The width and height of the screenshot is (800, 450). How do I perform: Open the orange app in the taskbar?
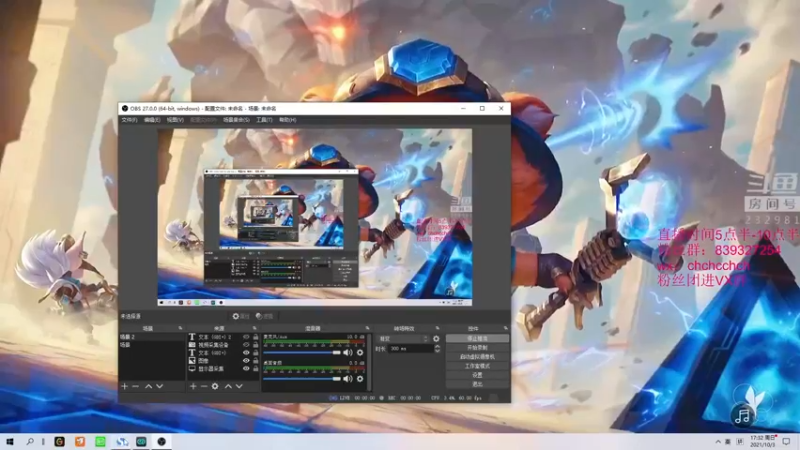(x=80, y=441)
